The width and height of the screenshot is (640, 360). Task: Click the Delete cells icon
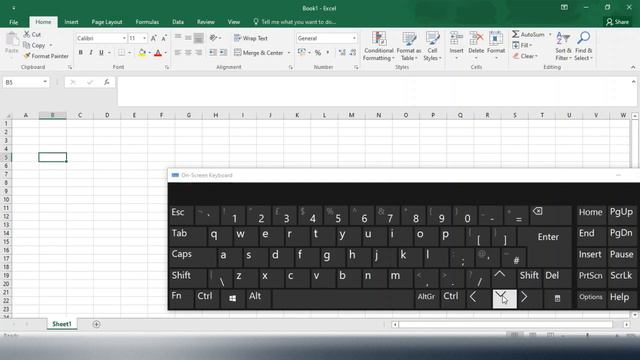click(476, 39)
